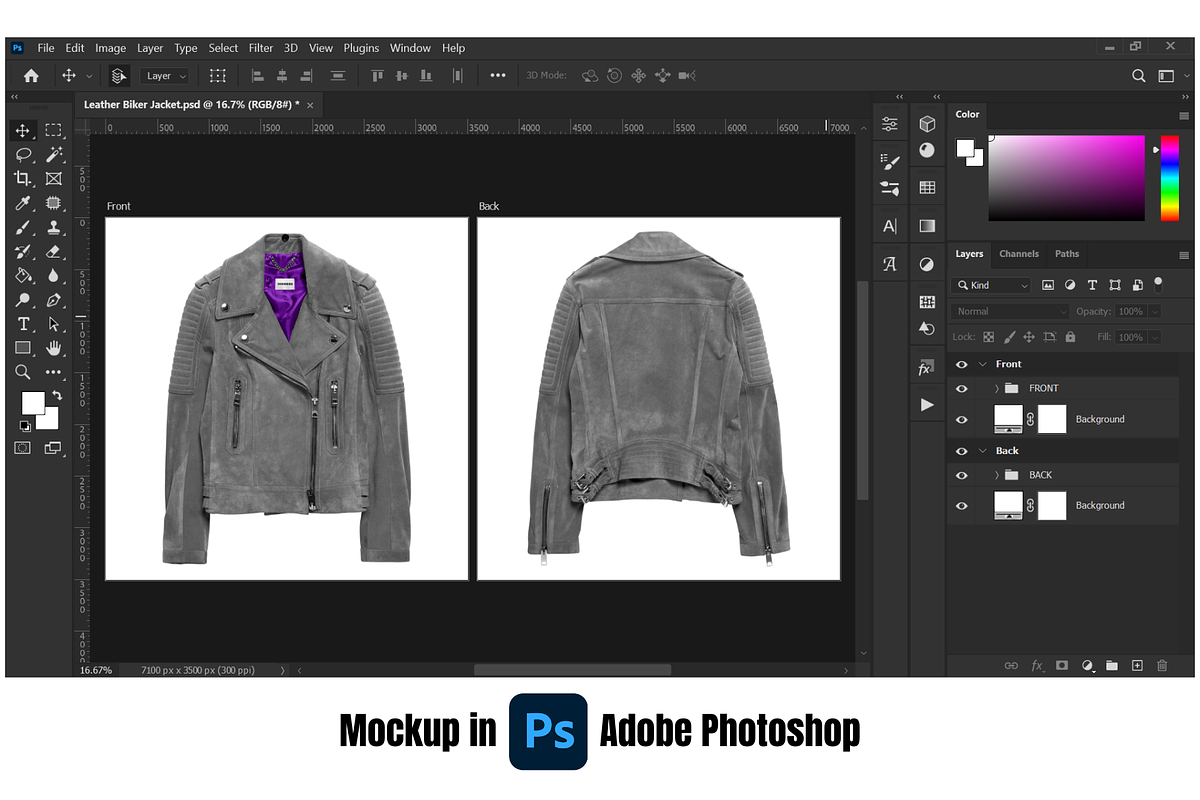Select the Hand tool
The height and width of the screenshot is (800, 1200).
(54, 348)
